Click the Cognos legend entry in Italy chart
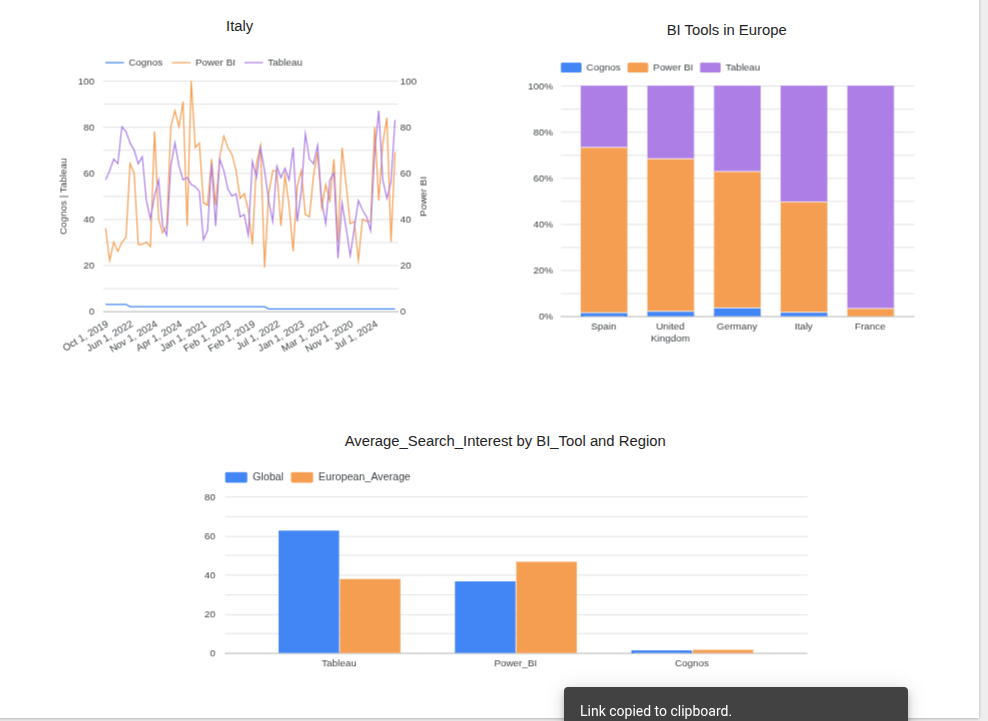 point(134,62)
